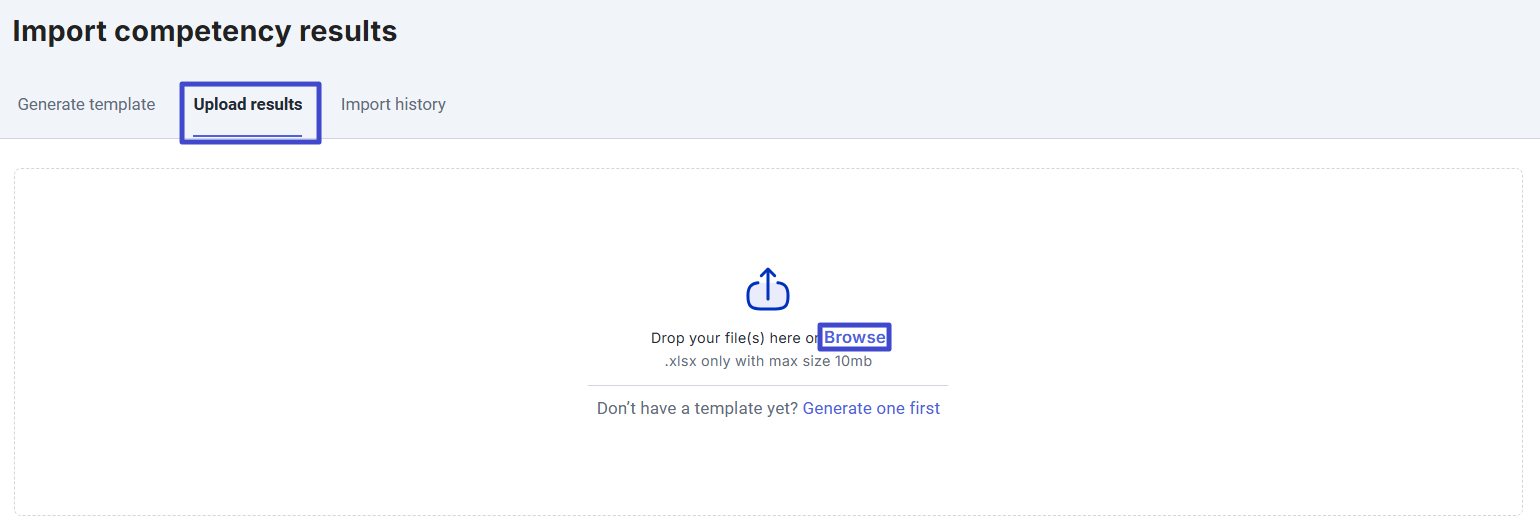Click the Browse link to choose a file
The width and height of the screenshot is (1540, 528).
[x=855, y=338]
